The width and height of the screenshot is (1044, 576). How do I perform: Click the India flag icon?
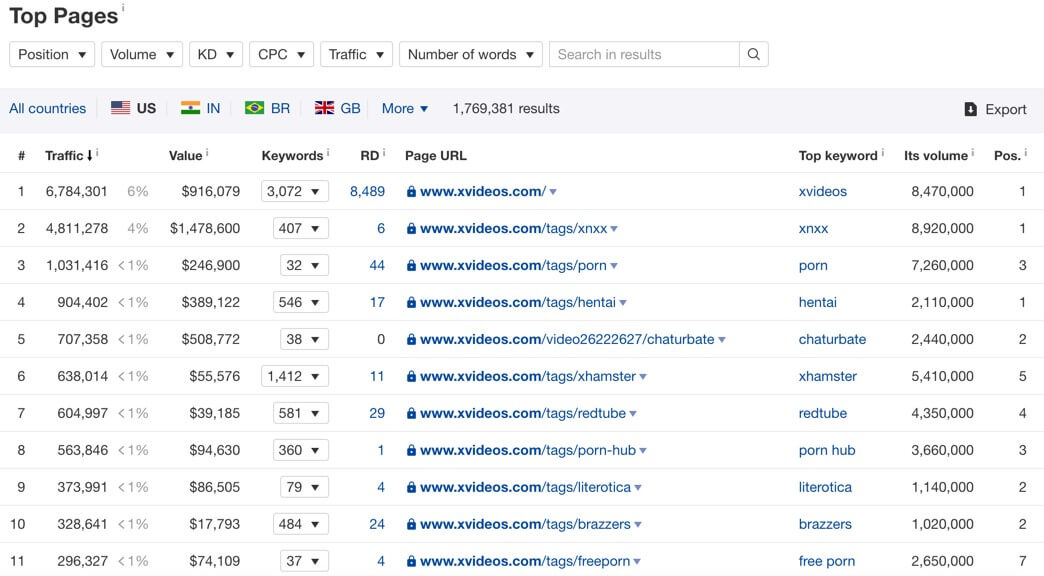190,108
